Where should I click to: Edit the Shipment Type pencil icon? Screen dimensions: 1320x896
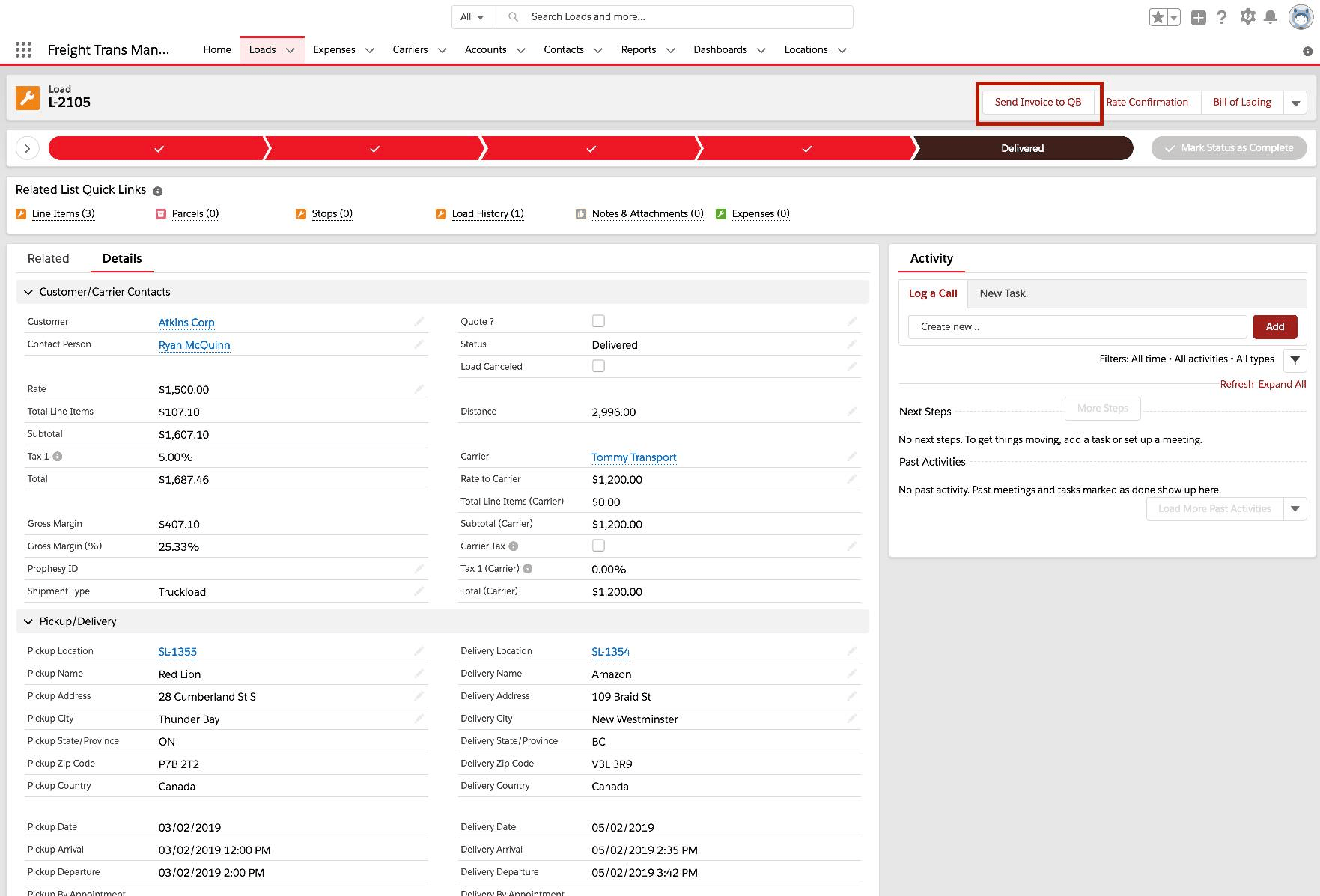click(x=419, y=591)
